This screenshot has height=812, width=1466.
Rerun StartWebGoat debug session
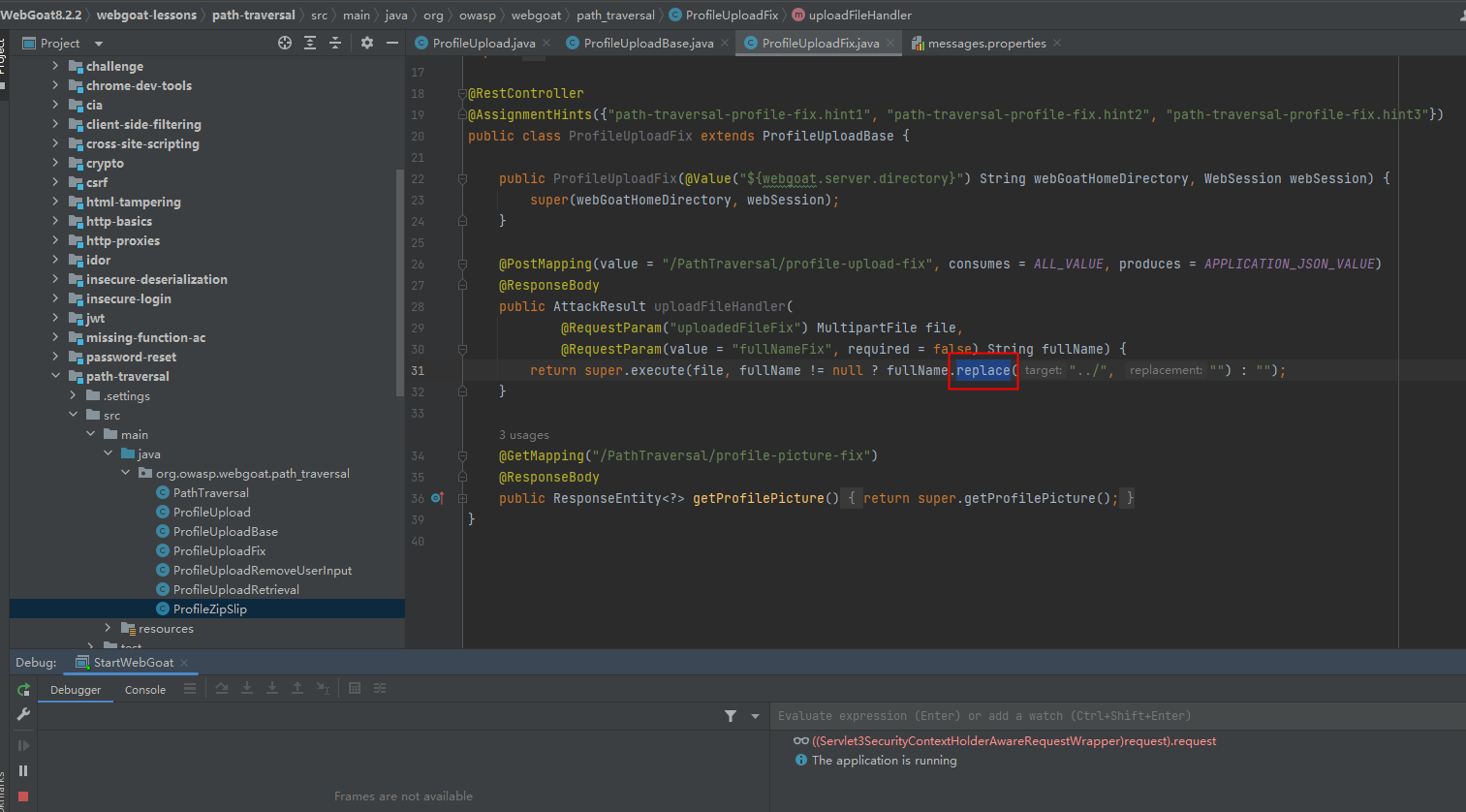(23, 690)
